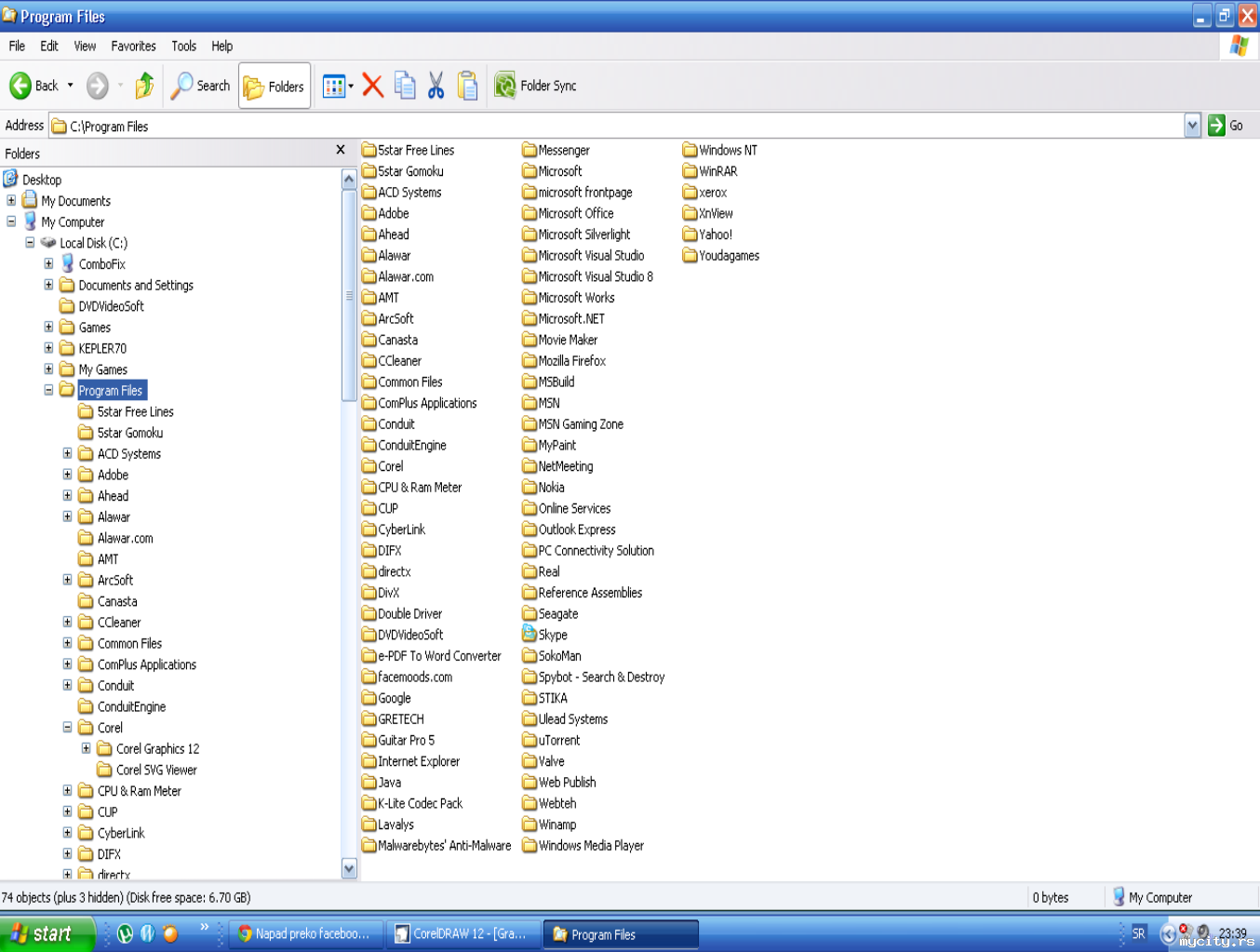Select the Mozilla Firefox folder
Viewport: 1260px width, 952px height.
pyautogui.click(x=564, y=361)
